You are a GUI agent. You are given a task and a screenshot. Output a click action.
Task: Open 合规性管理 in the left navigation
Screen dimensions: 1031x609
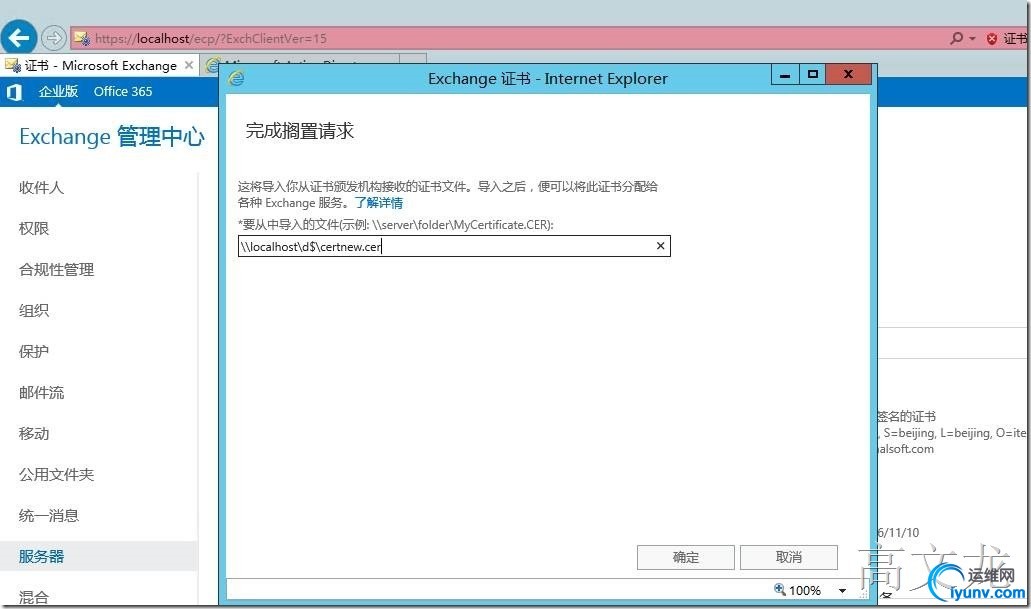[x=57, y=270]
